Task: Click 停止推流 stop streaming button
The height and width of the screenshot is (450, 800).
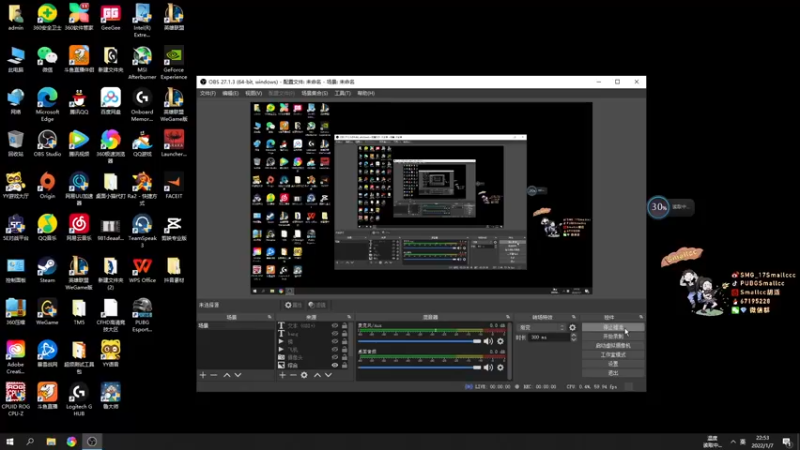Action: pos(613,328)
